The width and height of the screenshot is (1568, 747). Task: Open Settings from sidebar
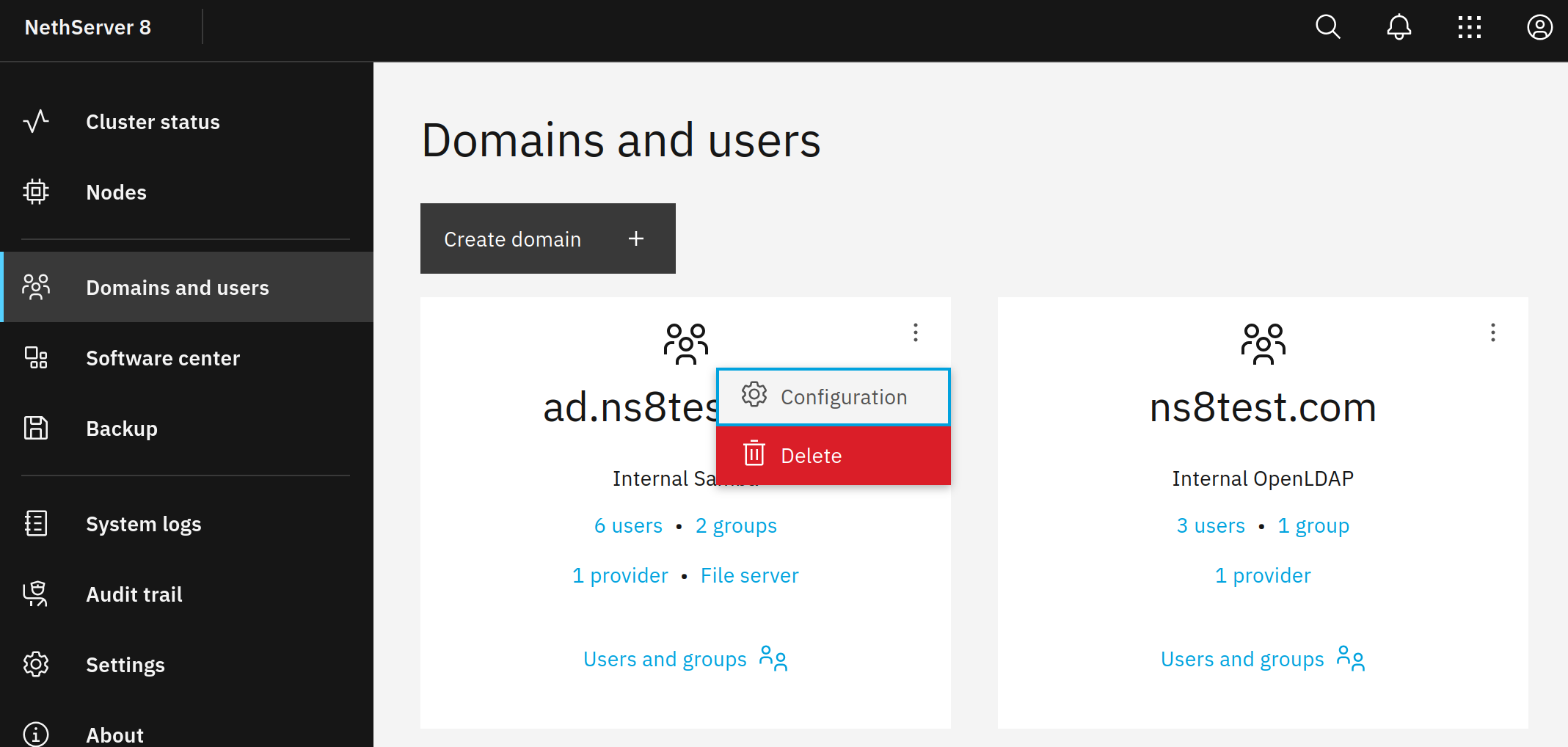187,665
